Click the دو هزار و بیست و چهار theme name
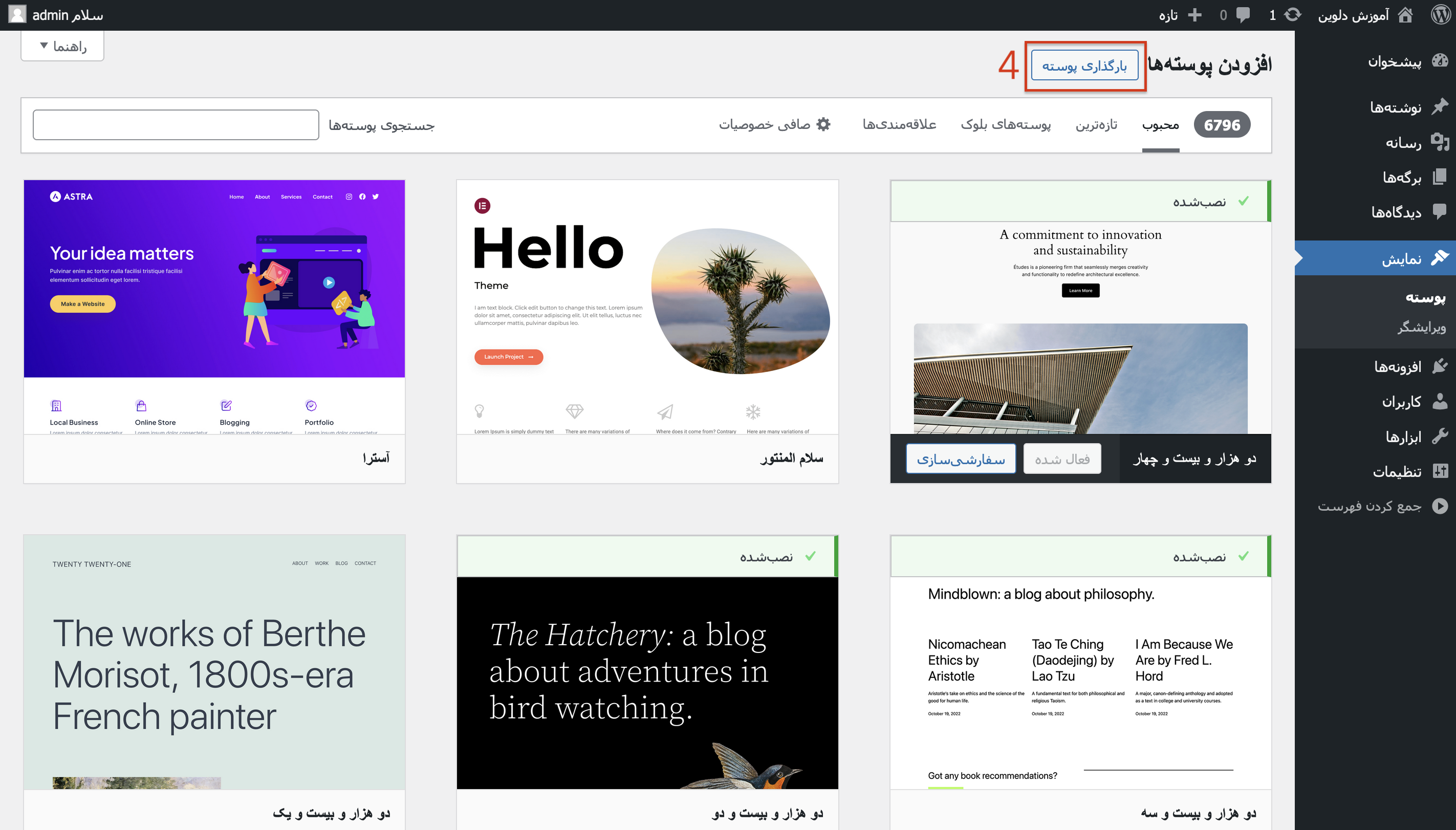Screen dimensions: 1456x830 (1194, 459)
